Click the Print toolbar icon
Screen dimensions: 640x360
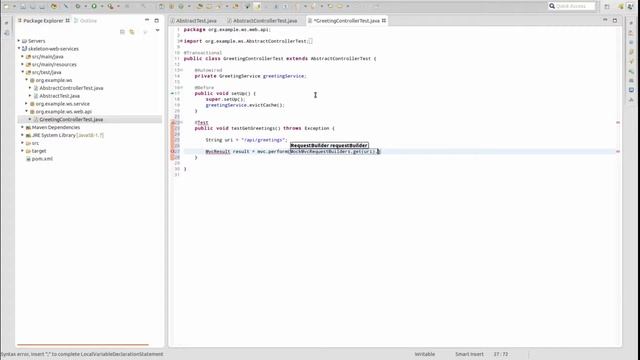(42, 6)
